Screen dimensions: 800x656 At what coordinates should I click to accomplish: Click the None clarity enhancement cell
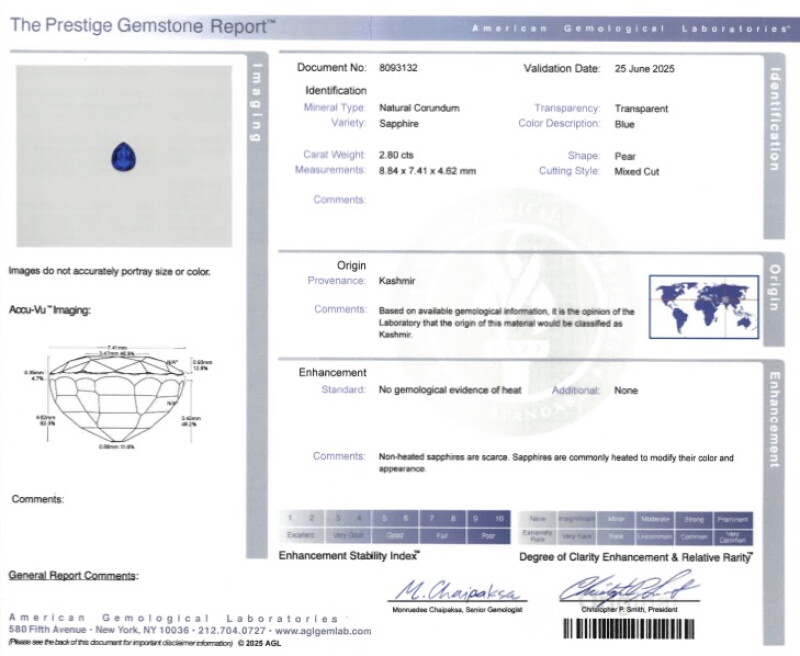click(x=538, y=519)
